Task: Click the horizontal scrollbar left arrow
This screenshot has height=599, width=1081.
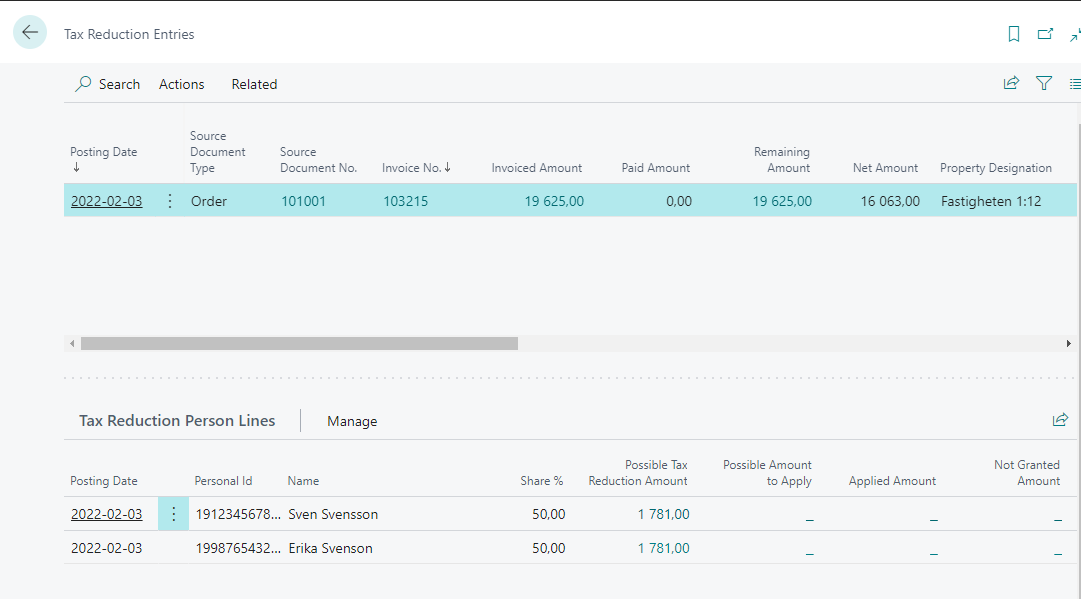Action: pyautogui.click(x=72, y=343)
